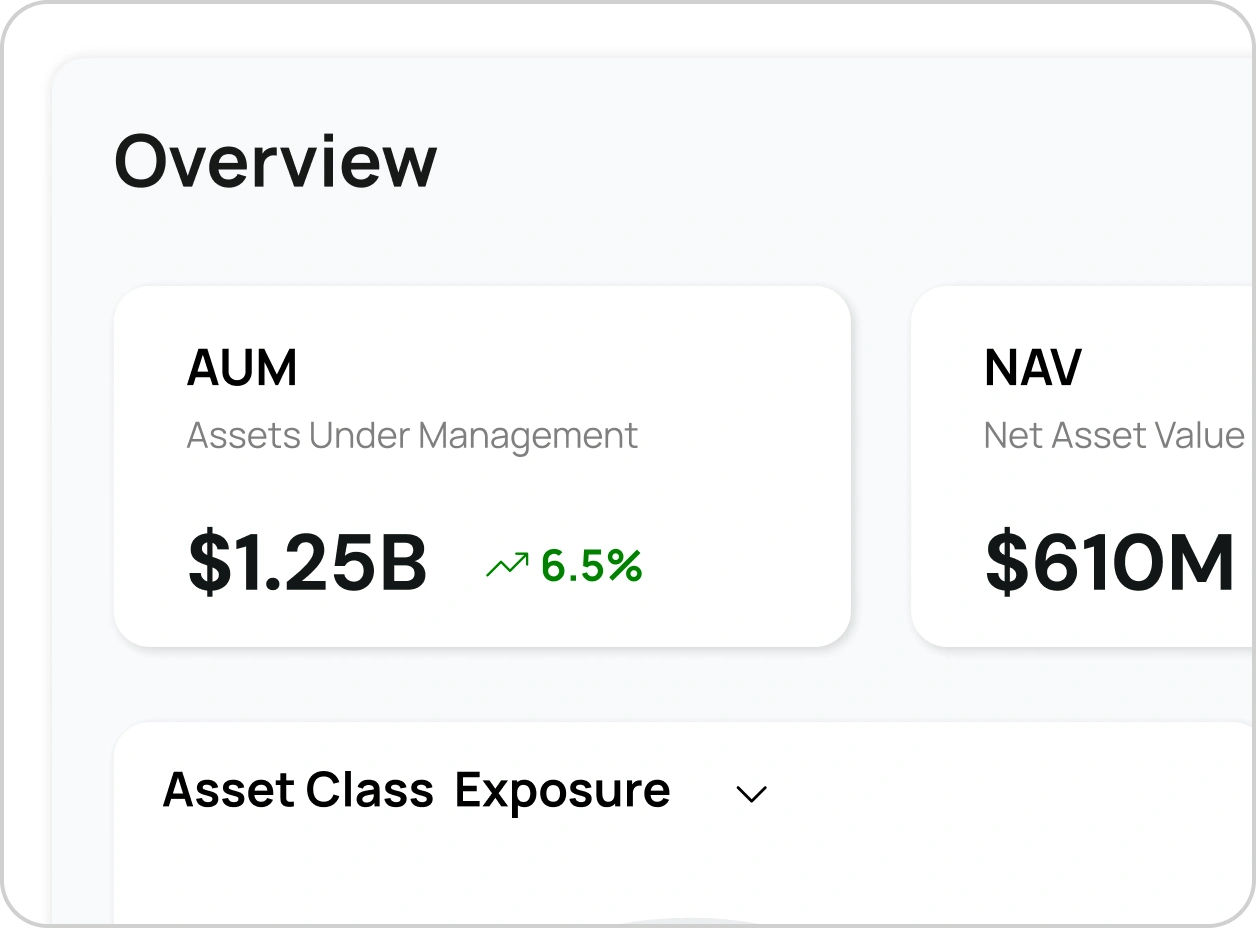Click the zigzag performance icon beside $1.25B
This screenshot has width=1256, height=928.
point(510,562)
